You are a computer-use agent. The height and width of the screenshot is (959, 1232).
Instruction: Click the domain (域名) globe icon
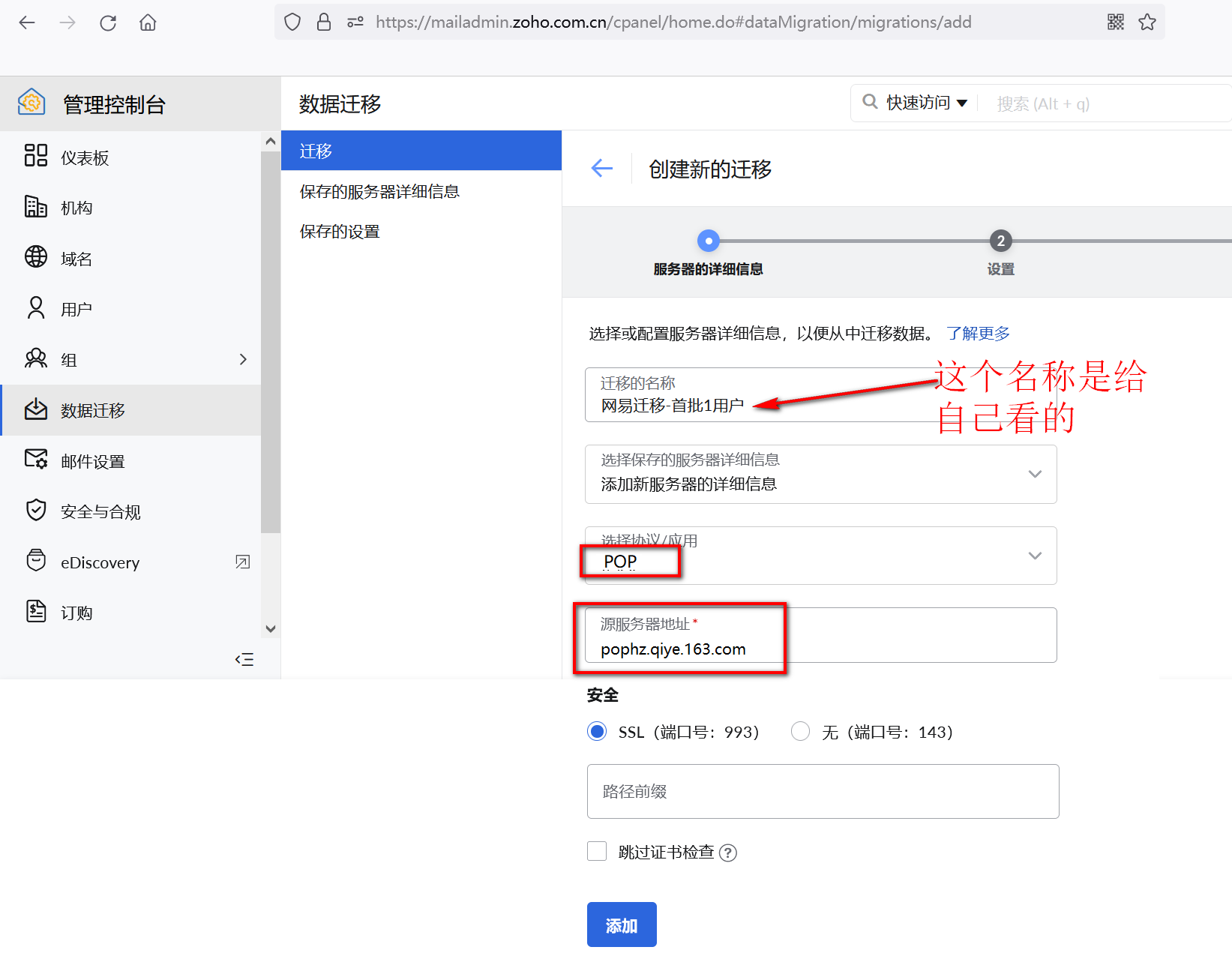(36, 256)
